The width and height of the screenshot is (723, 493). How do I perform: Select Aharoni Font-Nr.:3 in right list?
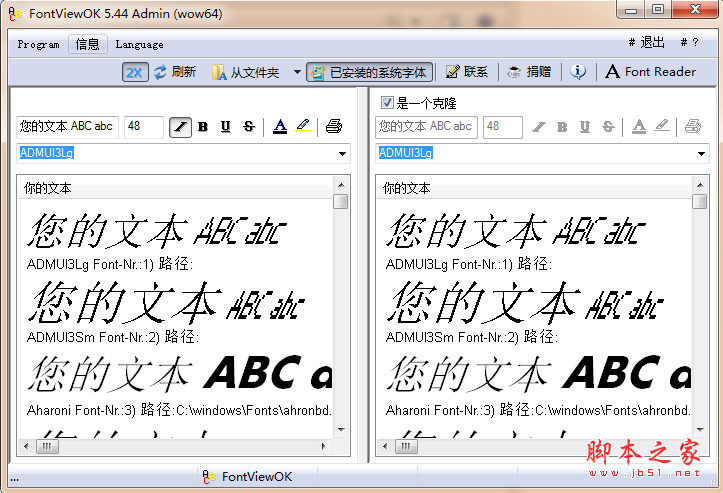[x=538, y=410]
